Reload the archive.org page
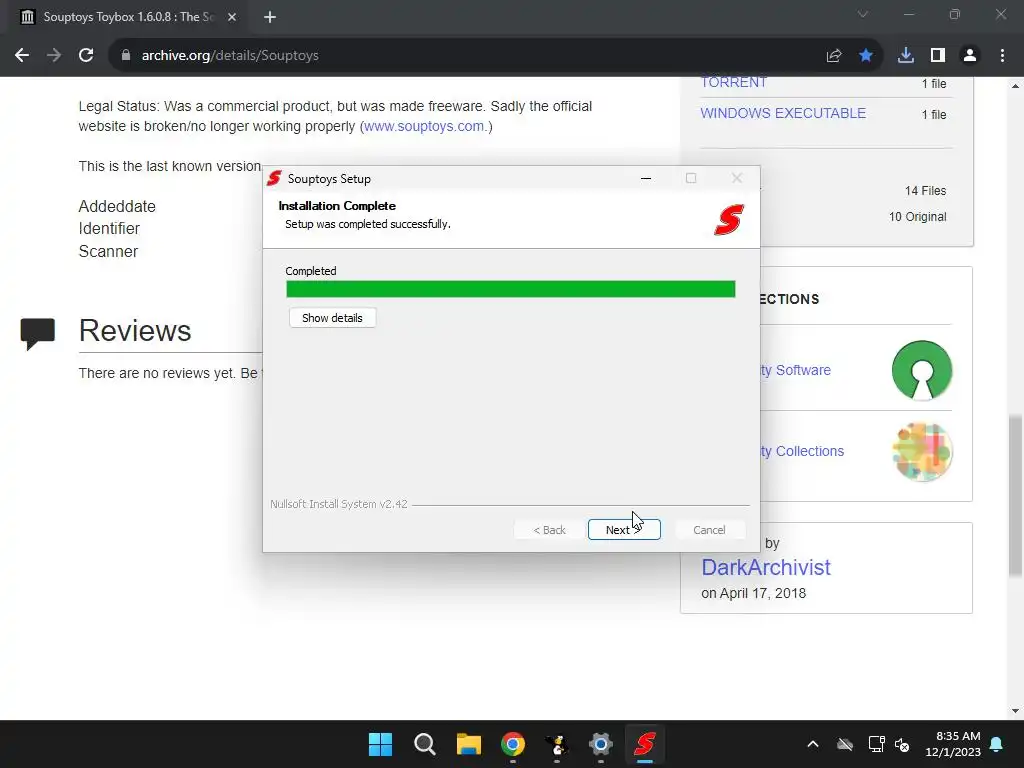The image size is (1024, 768). (86, 56)
